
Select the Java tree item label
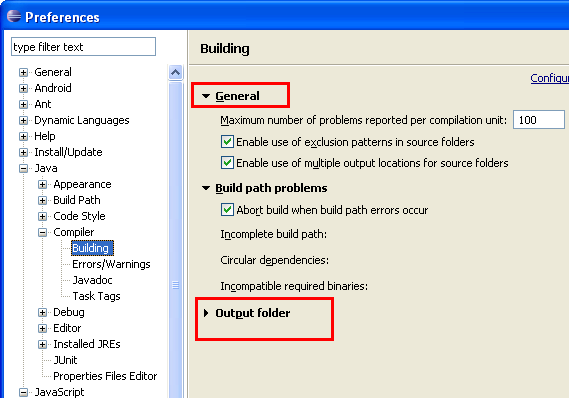coord(46,168)
